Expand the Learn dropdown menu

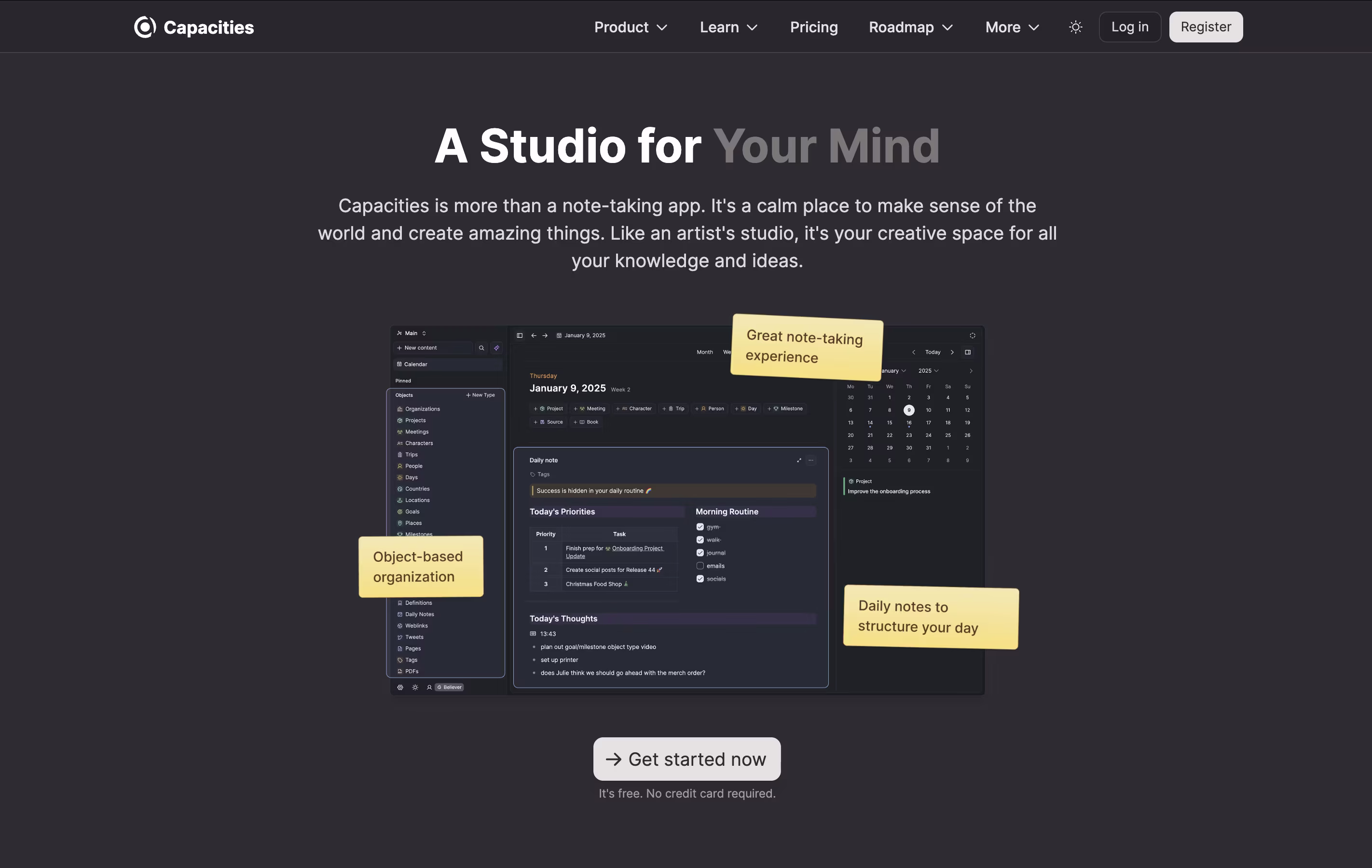tap(729, 27)
